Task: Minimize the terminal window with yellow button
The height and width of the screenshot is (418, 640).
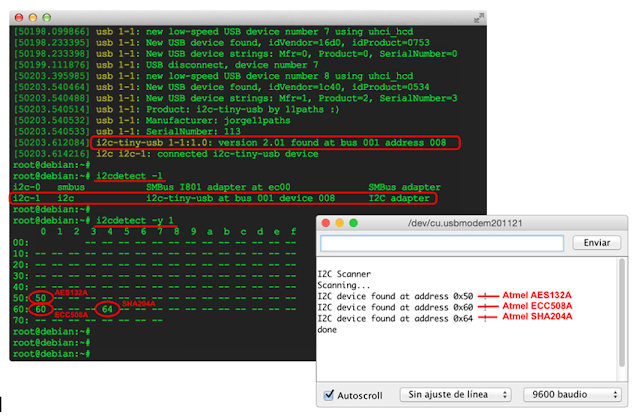Action: tap(33, 18)
